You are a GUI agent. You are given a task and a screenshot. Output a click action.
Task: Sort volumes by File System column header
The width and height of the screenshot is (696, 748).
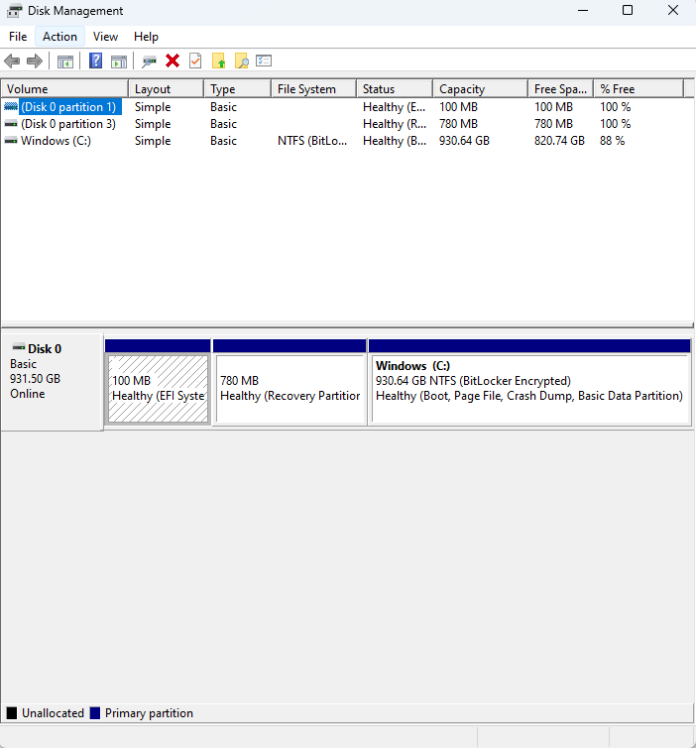coord(306,89)
